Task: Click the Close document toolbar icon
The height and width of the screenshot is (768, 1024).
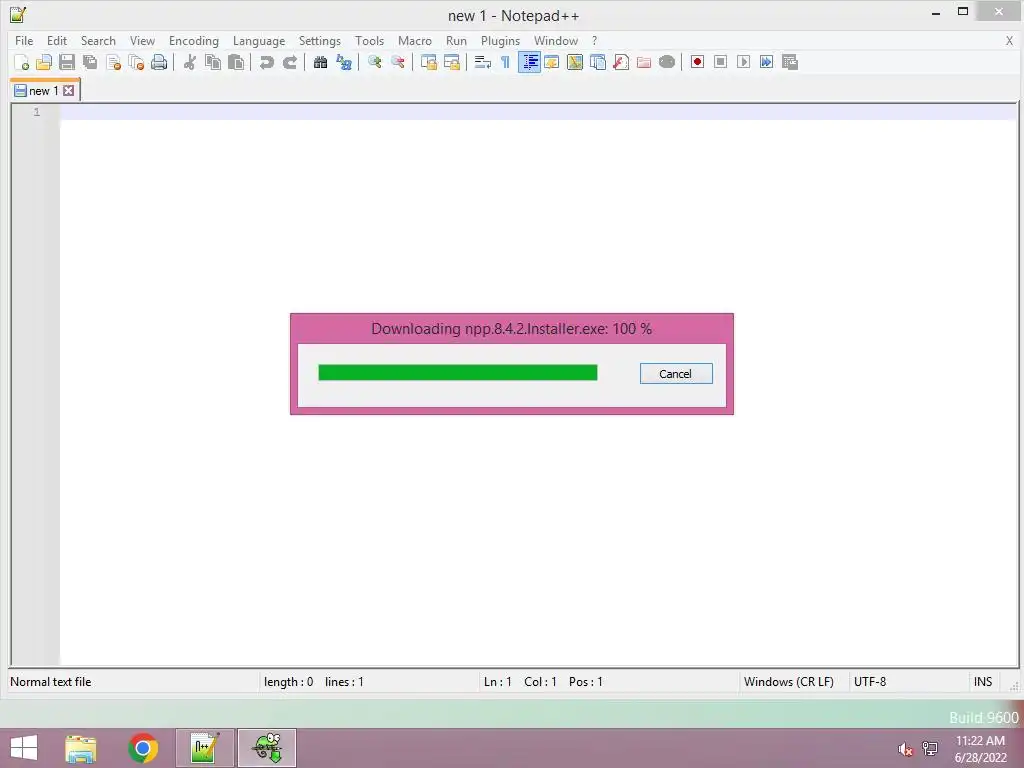Action: [113, 62]
